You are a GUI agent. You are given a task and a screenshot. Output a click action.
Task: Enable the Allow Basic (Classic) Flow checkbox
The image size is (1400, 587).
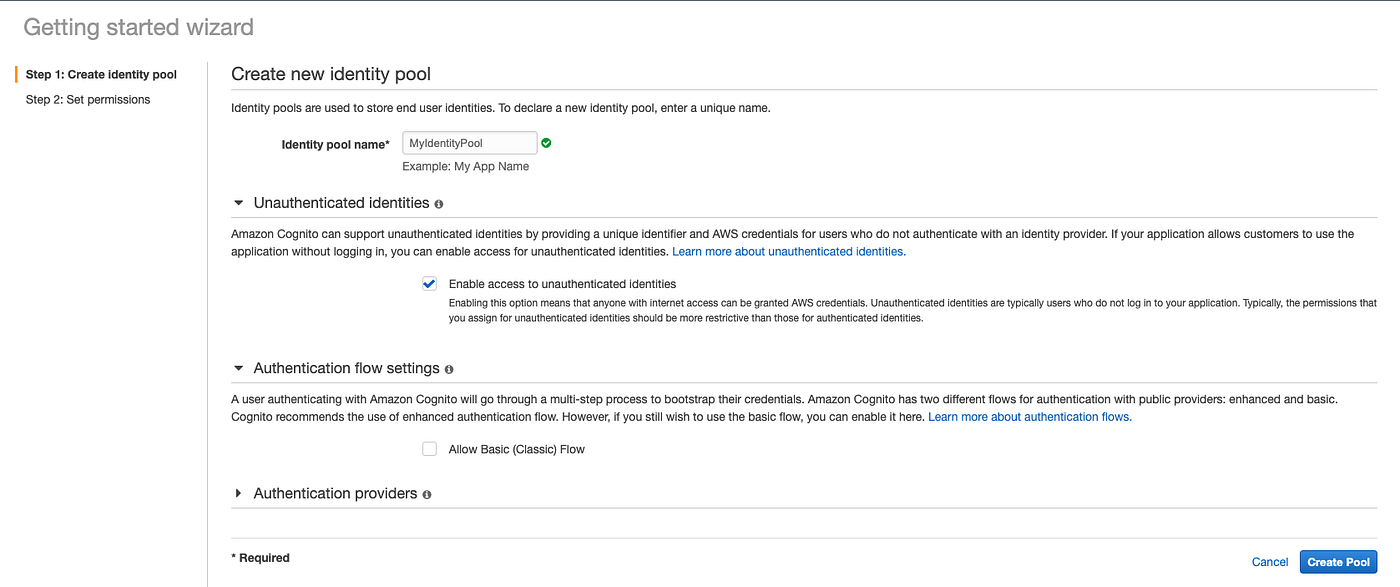pyautogui.click(x=430, y=449)
